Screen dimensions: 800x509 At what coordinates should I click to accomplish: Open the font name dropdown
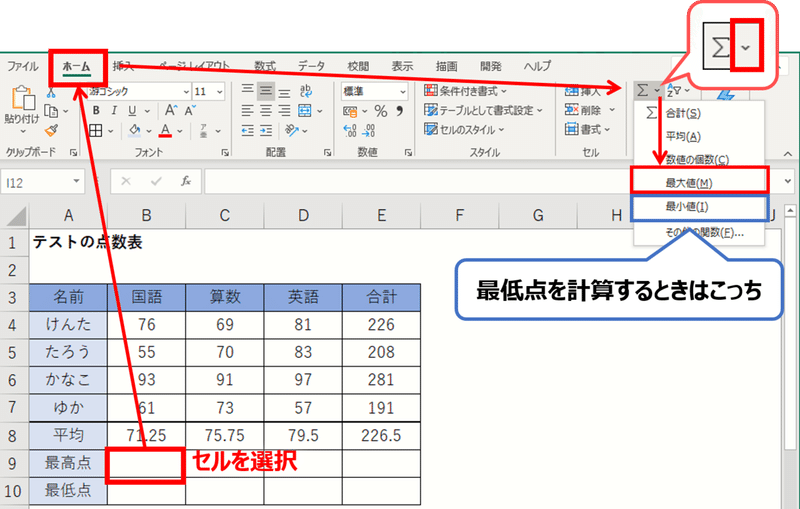[x=186, y=92]
